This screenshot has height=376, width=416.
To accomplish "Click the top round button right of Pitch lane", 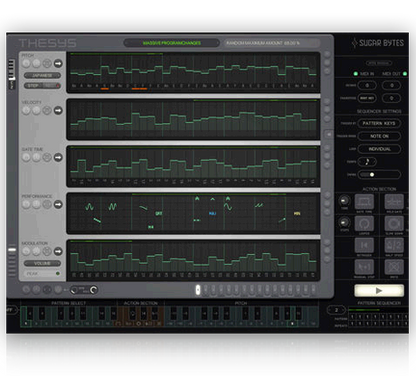I will point(327,54).
